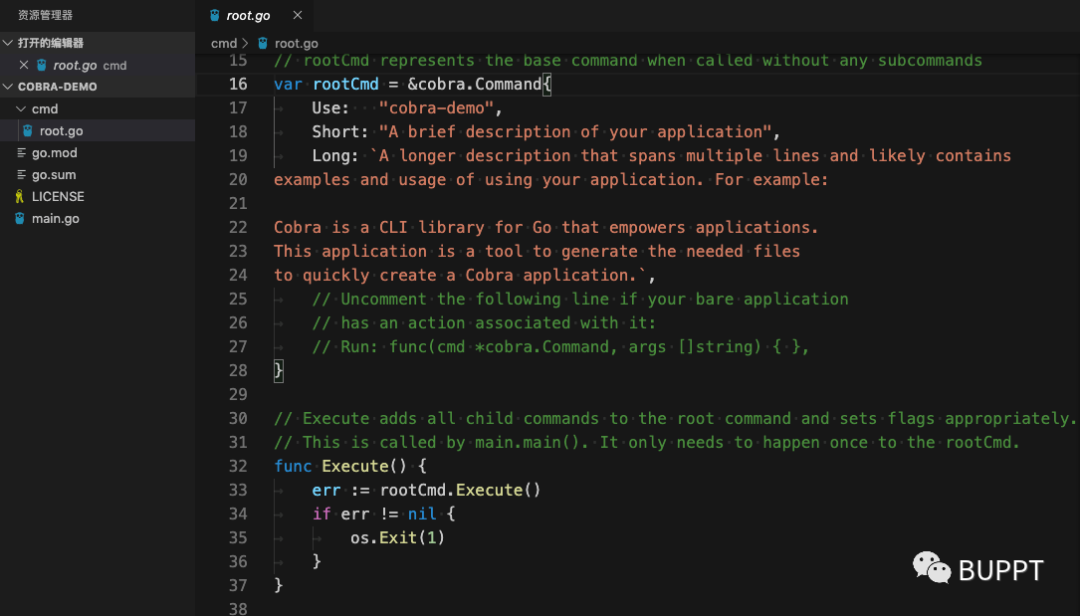Viewport: 1080px width, 616px height.
Task: Click line number 28 in gutter
Action: pyautogui.click(x=238, y=371)
